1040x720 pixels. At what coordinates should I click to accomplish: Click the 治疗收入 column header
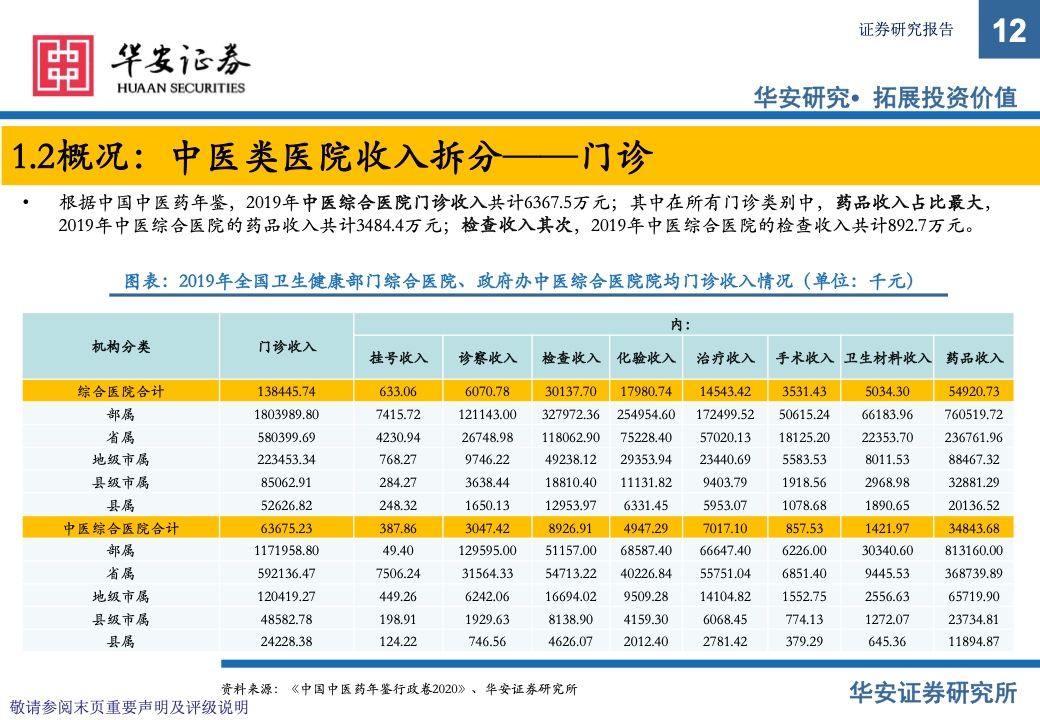coord(725,358)
